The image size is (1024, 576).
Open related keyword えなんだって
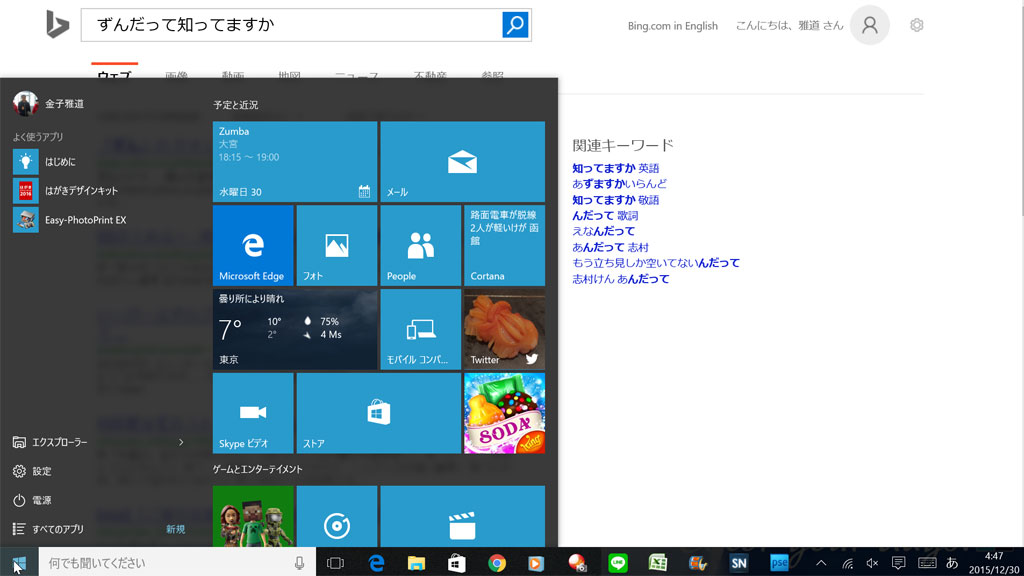tap(603, 231)
